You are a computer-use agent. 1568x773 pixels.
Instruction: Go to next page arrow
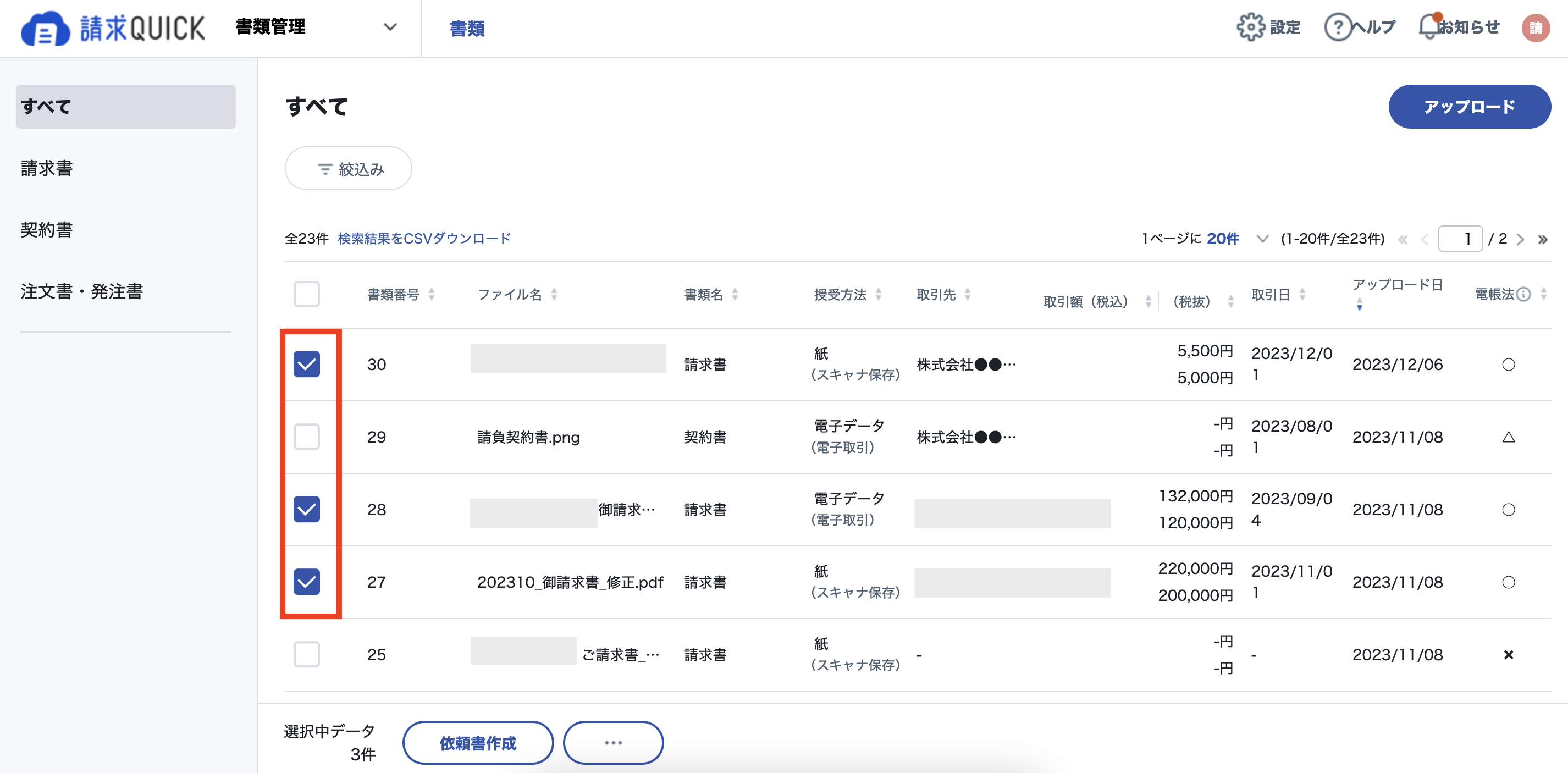coord(1521,239)
